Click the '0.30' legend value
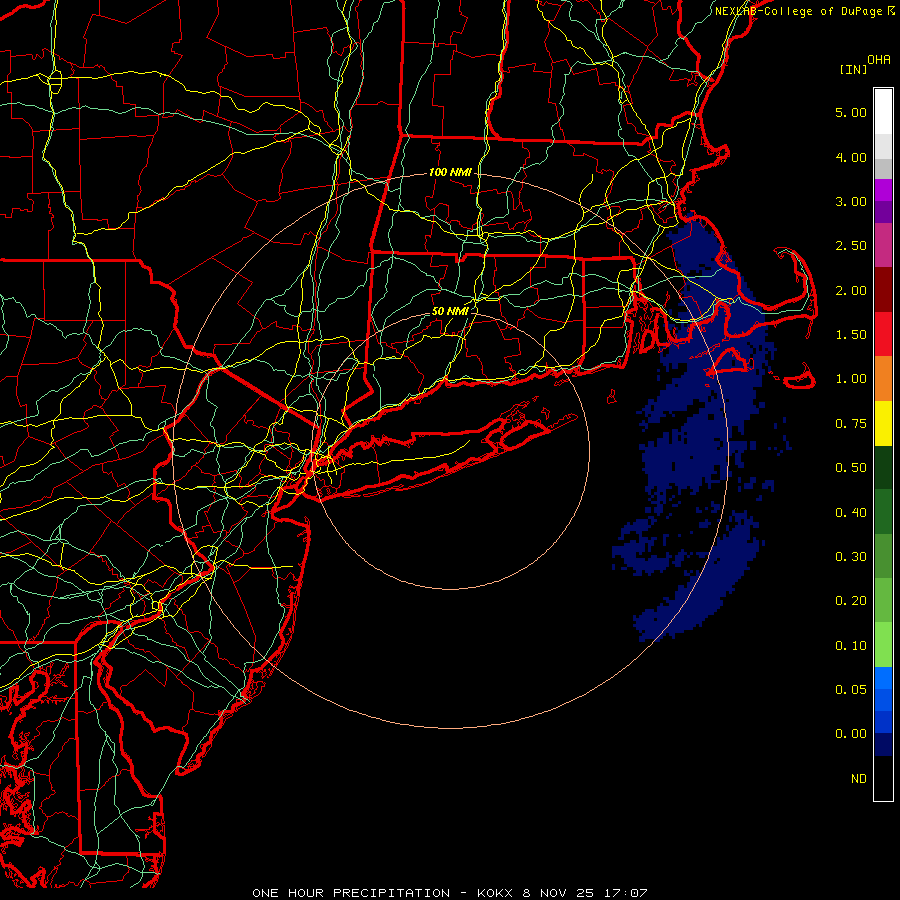This screenshot has height=900, width=900. [x=851, y=557]
